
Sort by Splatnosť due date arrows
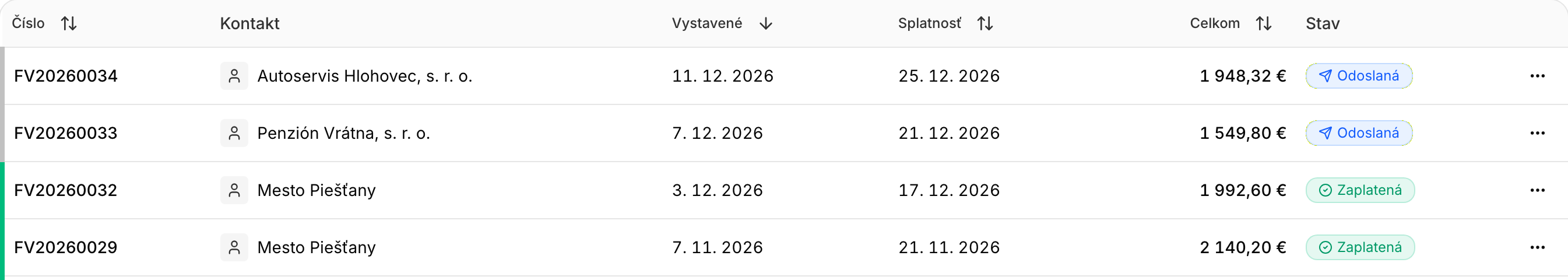985,24
